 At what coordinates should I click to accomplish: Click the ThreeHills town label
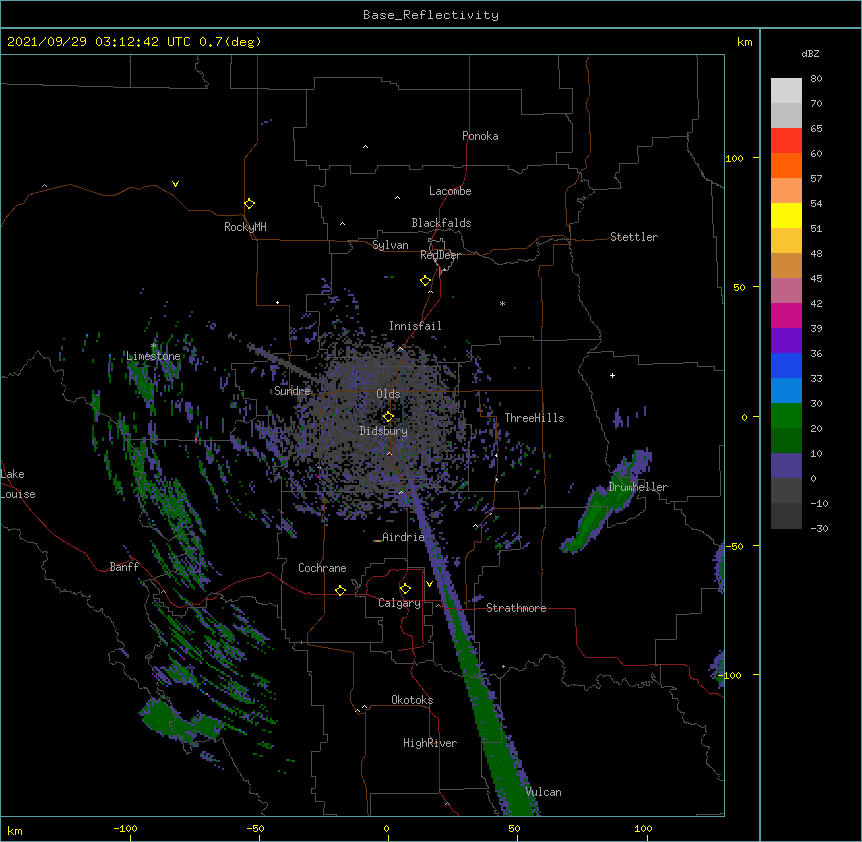[534, 418]
